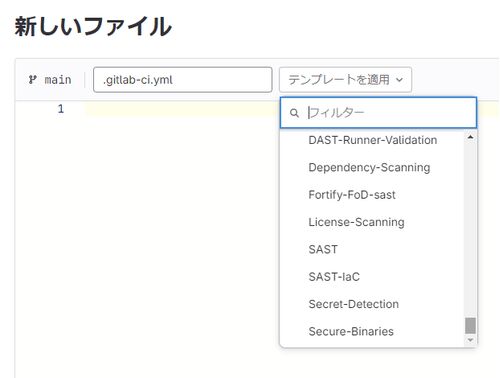Image resolution: width=500 pixels, height=378 pixels.
Task: Click the search magnifier icon in filter
Action: click(x=294, y=113)
